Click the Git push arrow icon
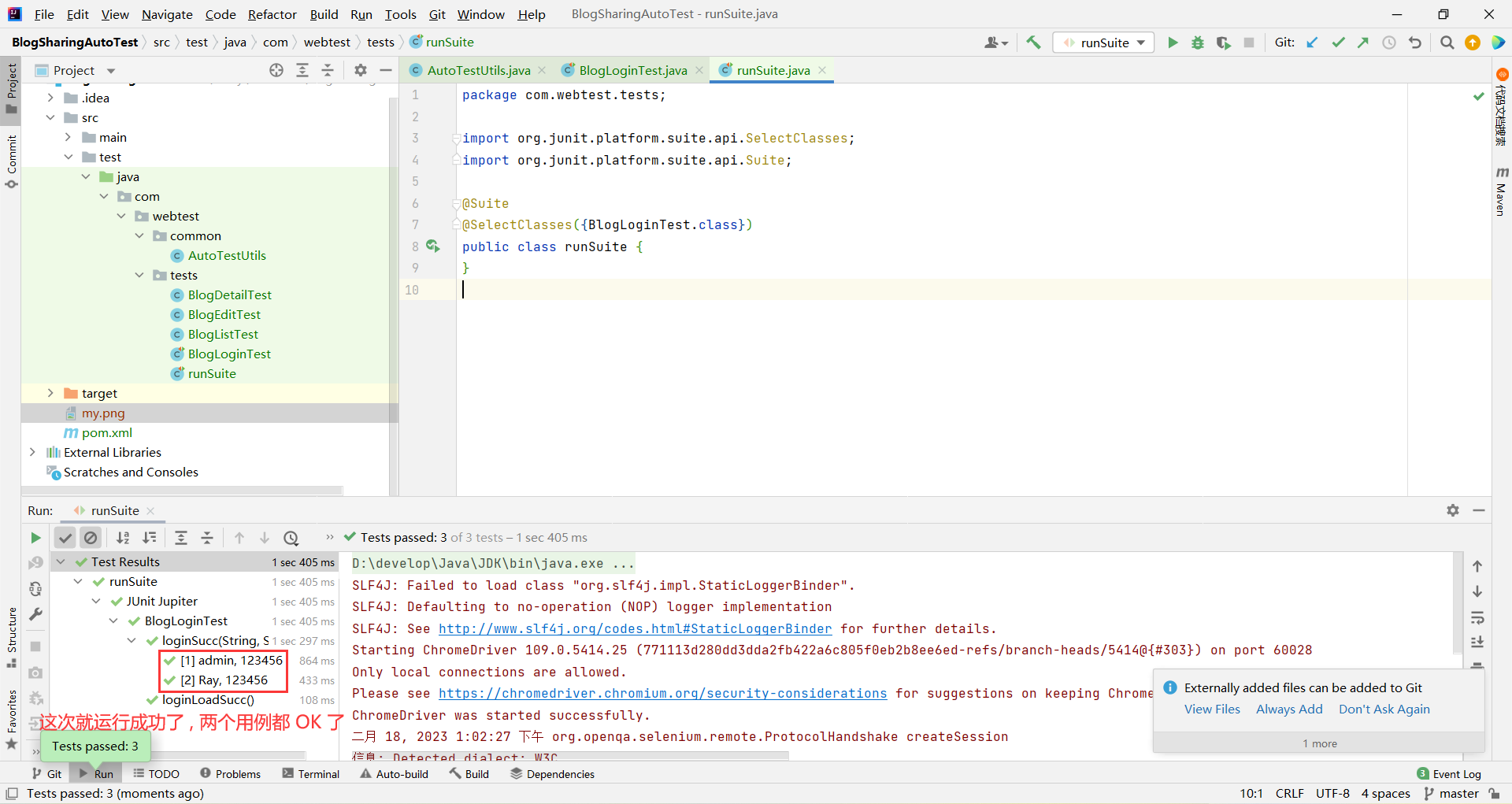Image resolution: width=1512 pixels, height=804 pixels. point(1363,43)
